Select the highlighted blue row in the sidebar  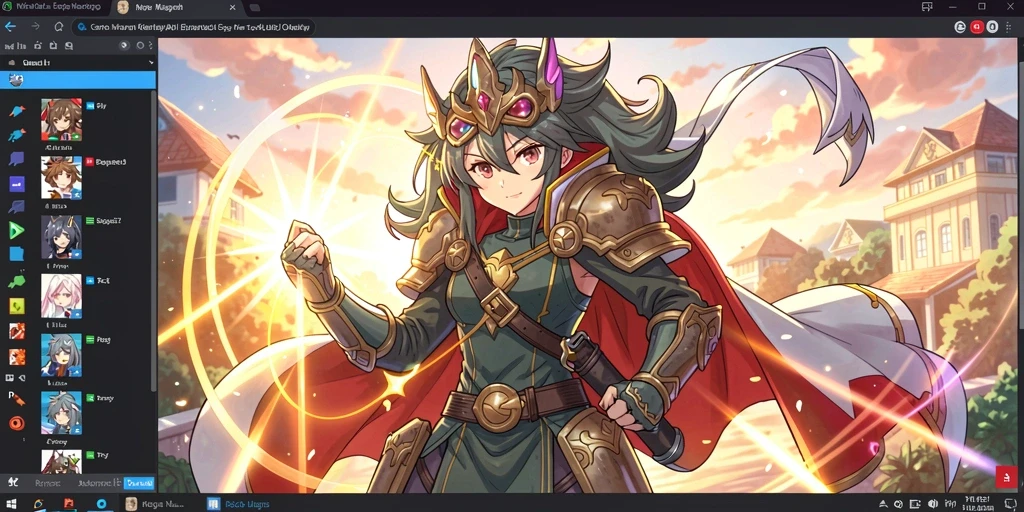click(x=78, y=80)
